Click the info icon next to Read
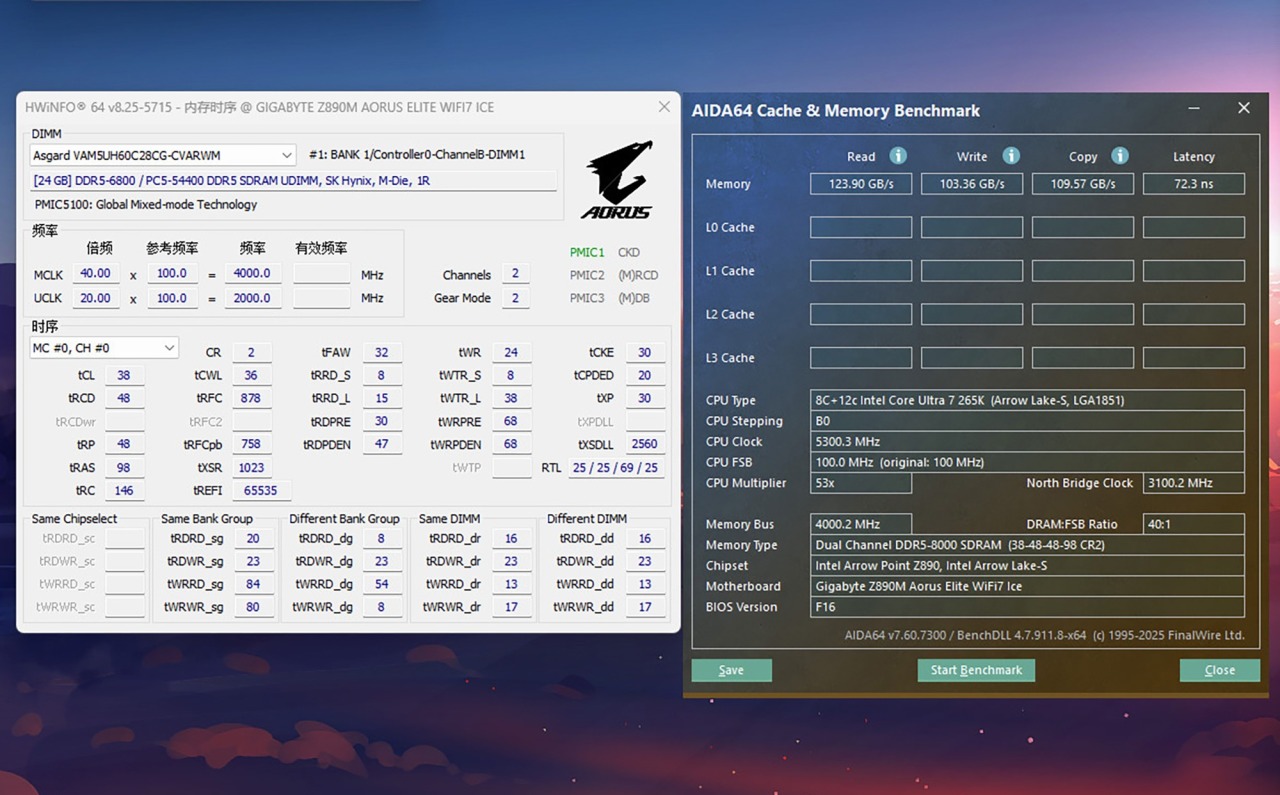The width and height of the screenshot is (1280, 795). [x=898, y=156]
